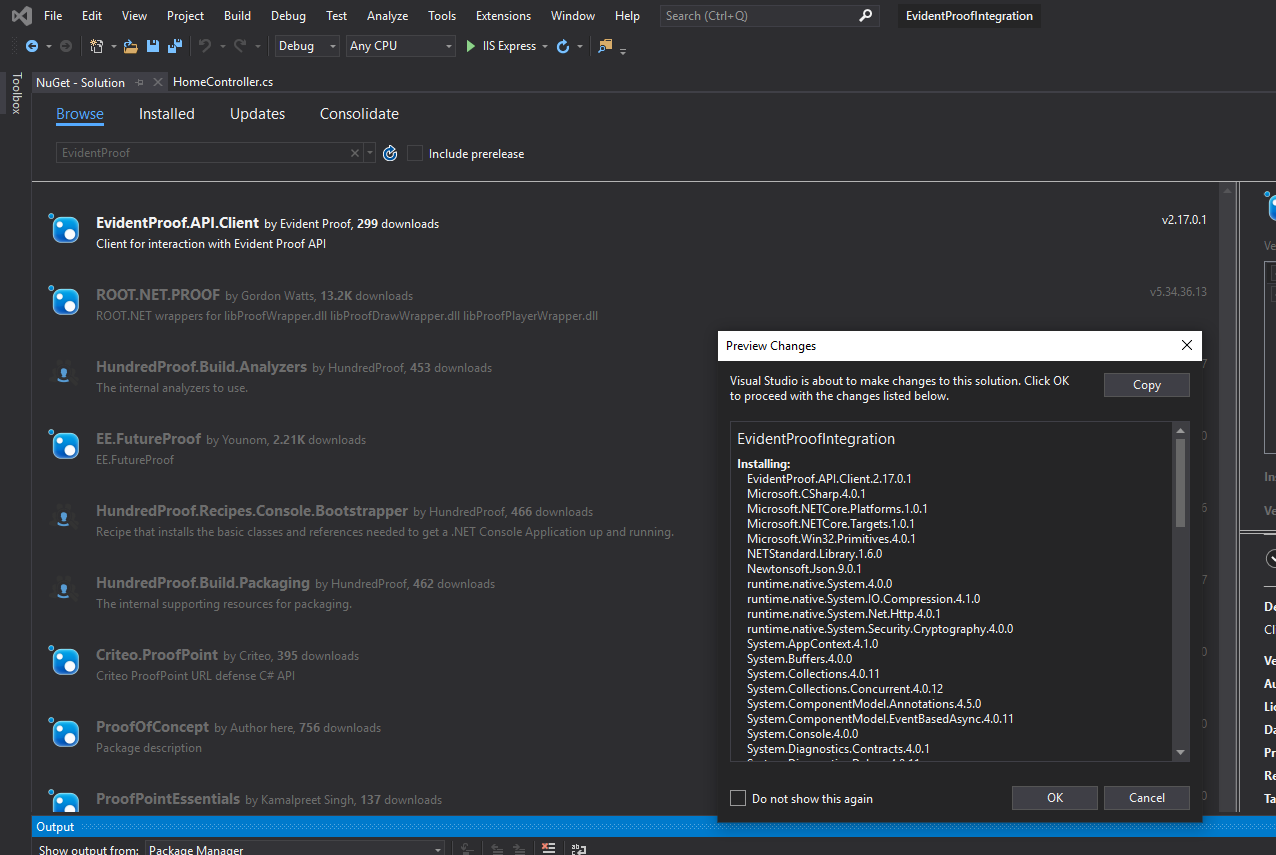Click EvidentProof.API.Client package icon
The image size is (1276, 855).
coord(65,229)
